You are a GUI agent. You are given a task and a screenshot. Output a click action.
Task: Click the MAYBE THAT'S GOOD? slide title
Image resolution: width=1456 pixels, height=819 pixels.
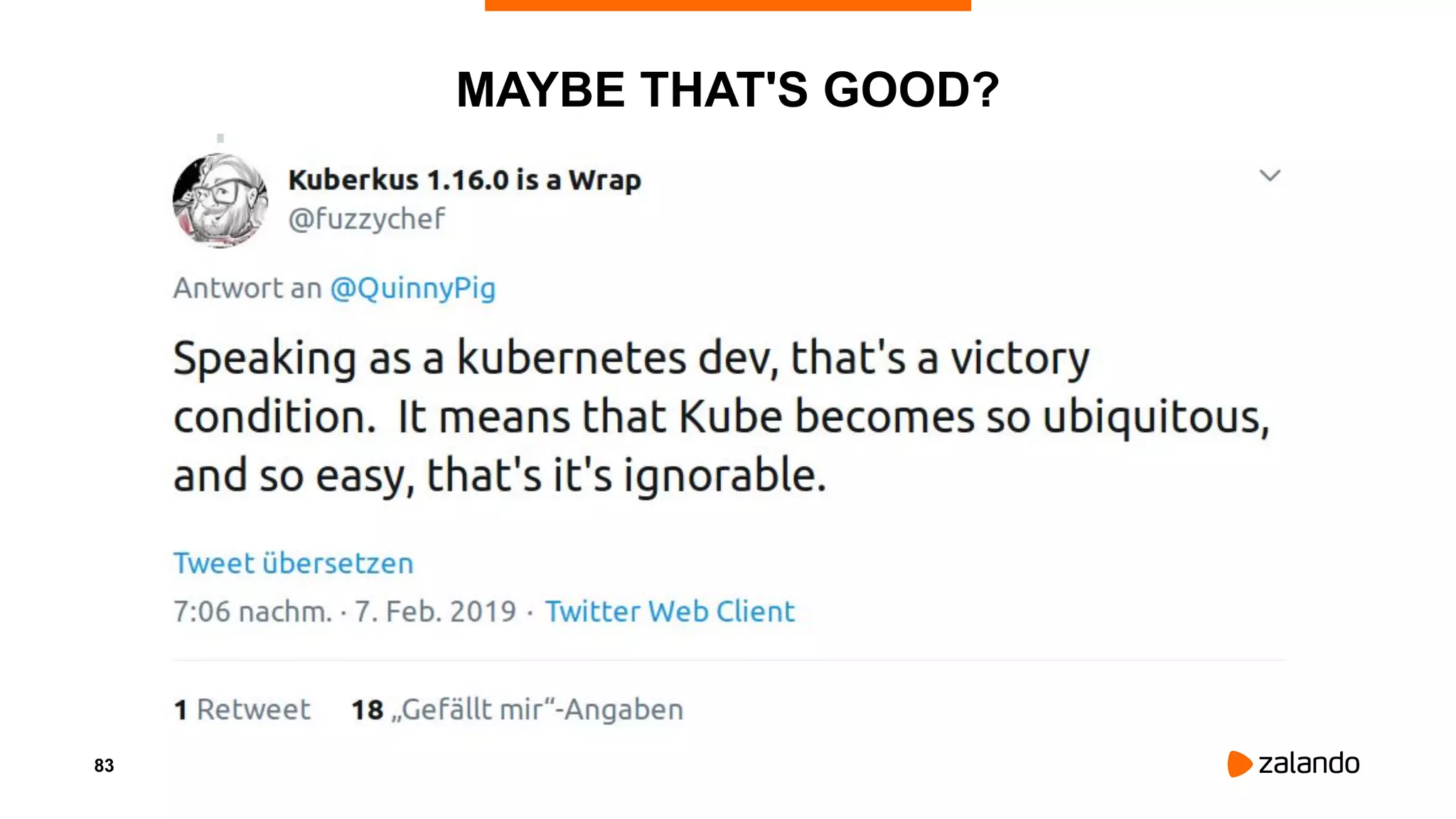[x=728, y=90]
